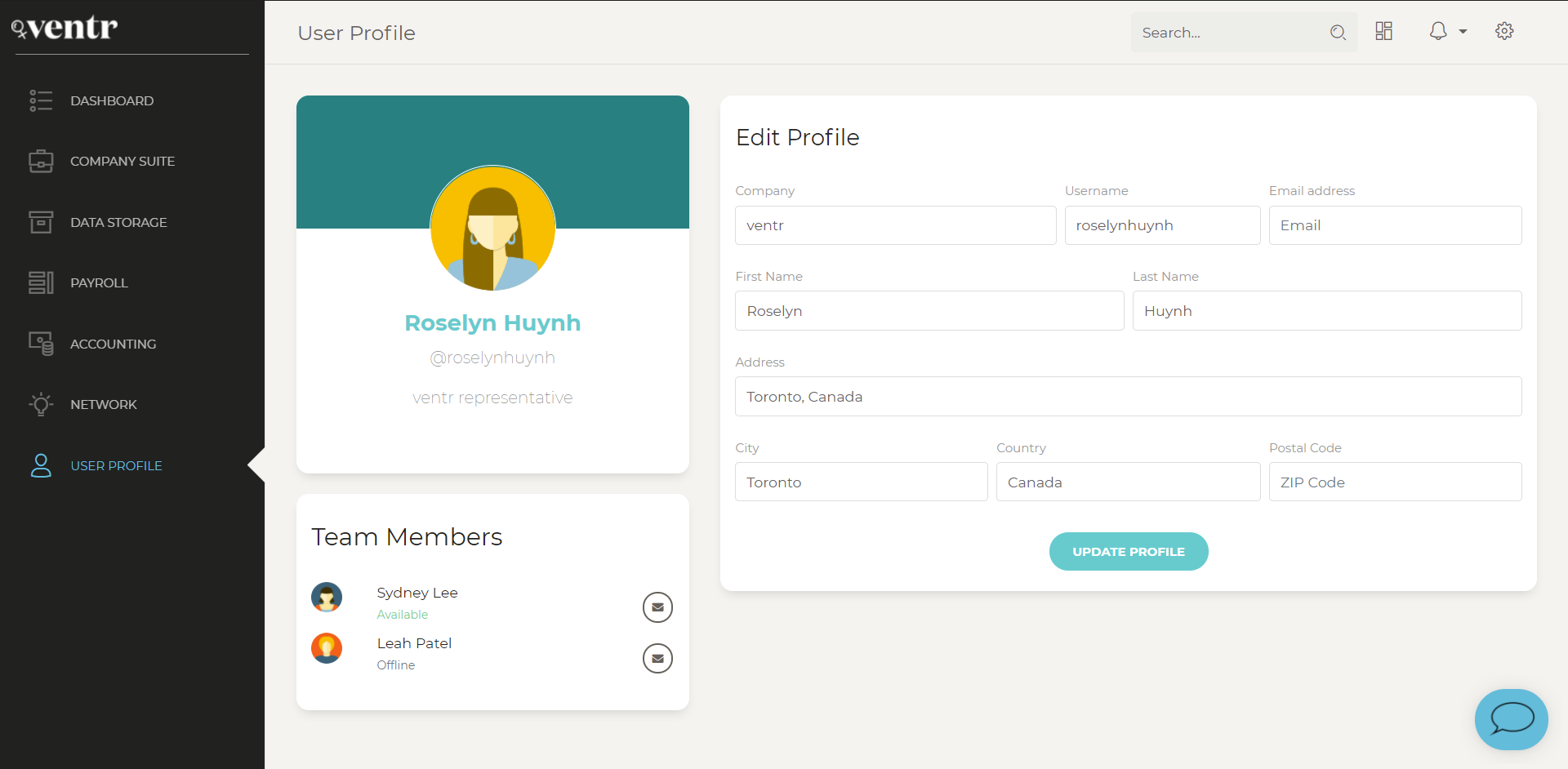The height and width of the screenshot is (769, 1568).
Task: Open the settings gear icon
Action: tap(1504, 31)
